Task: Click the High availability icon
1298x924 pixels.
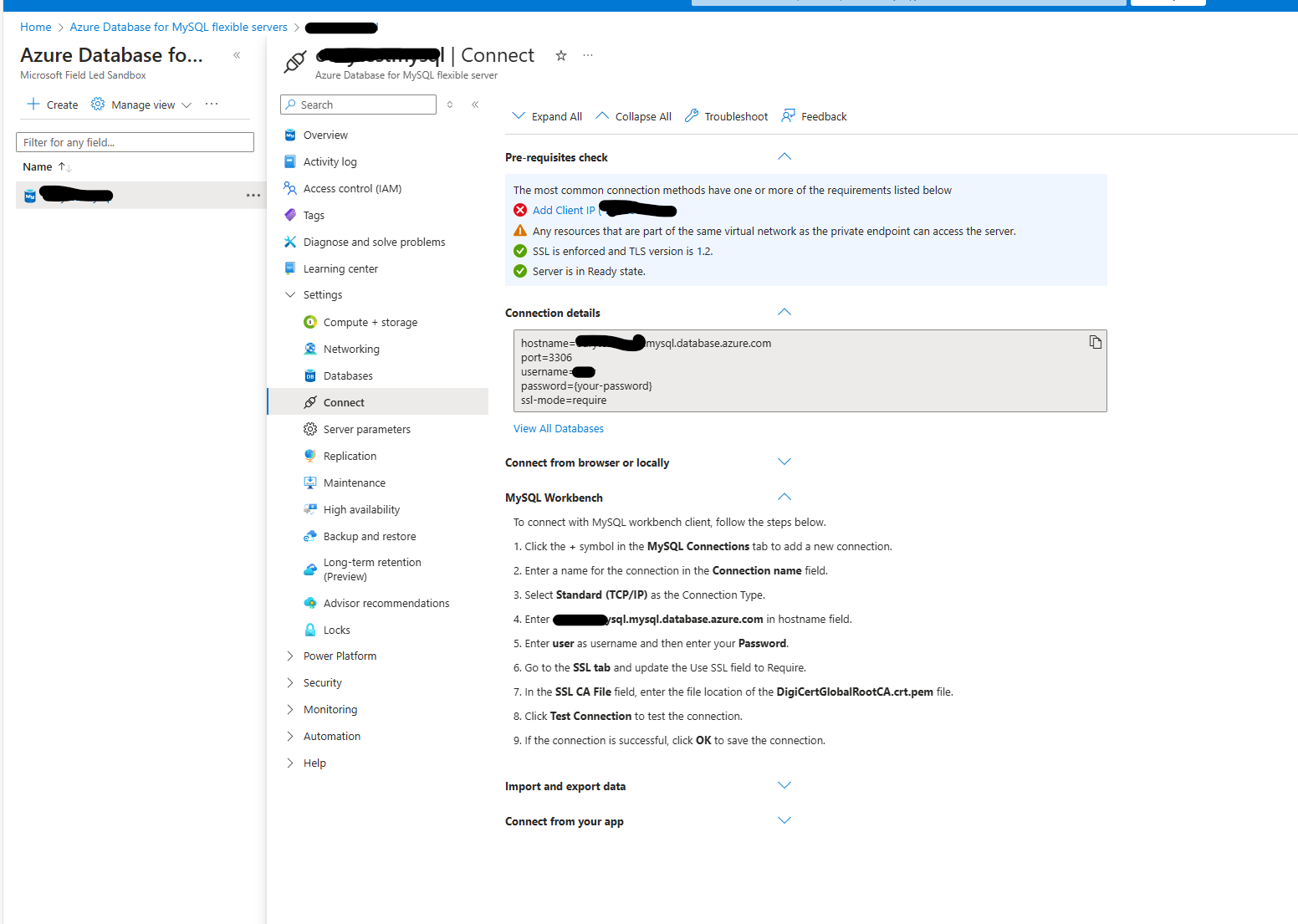Action: coord(310,510)
